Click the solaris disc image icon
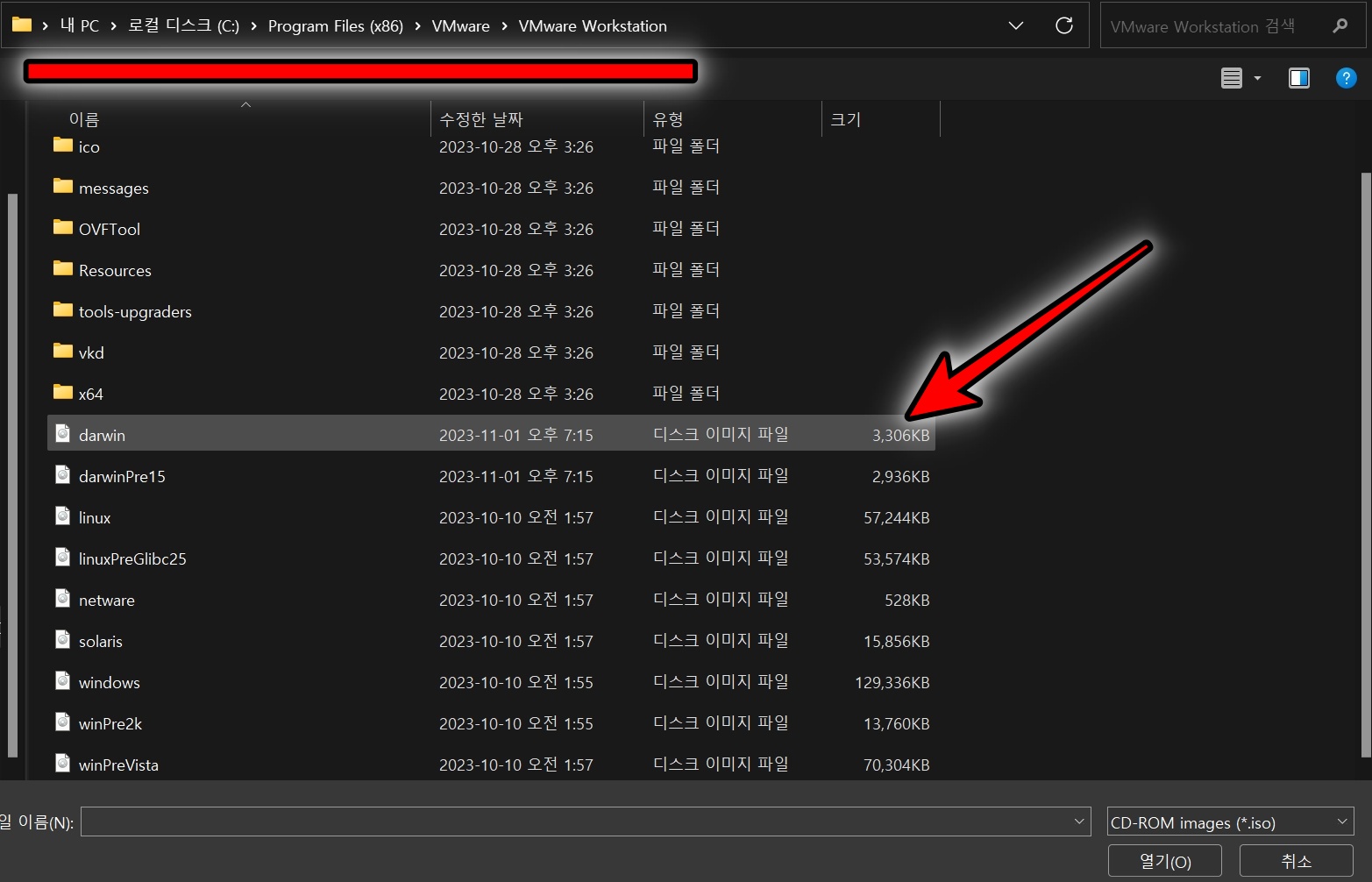The image size is (1372, 882). coord(63,639)
